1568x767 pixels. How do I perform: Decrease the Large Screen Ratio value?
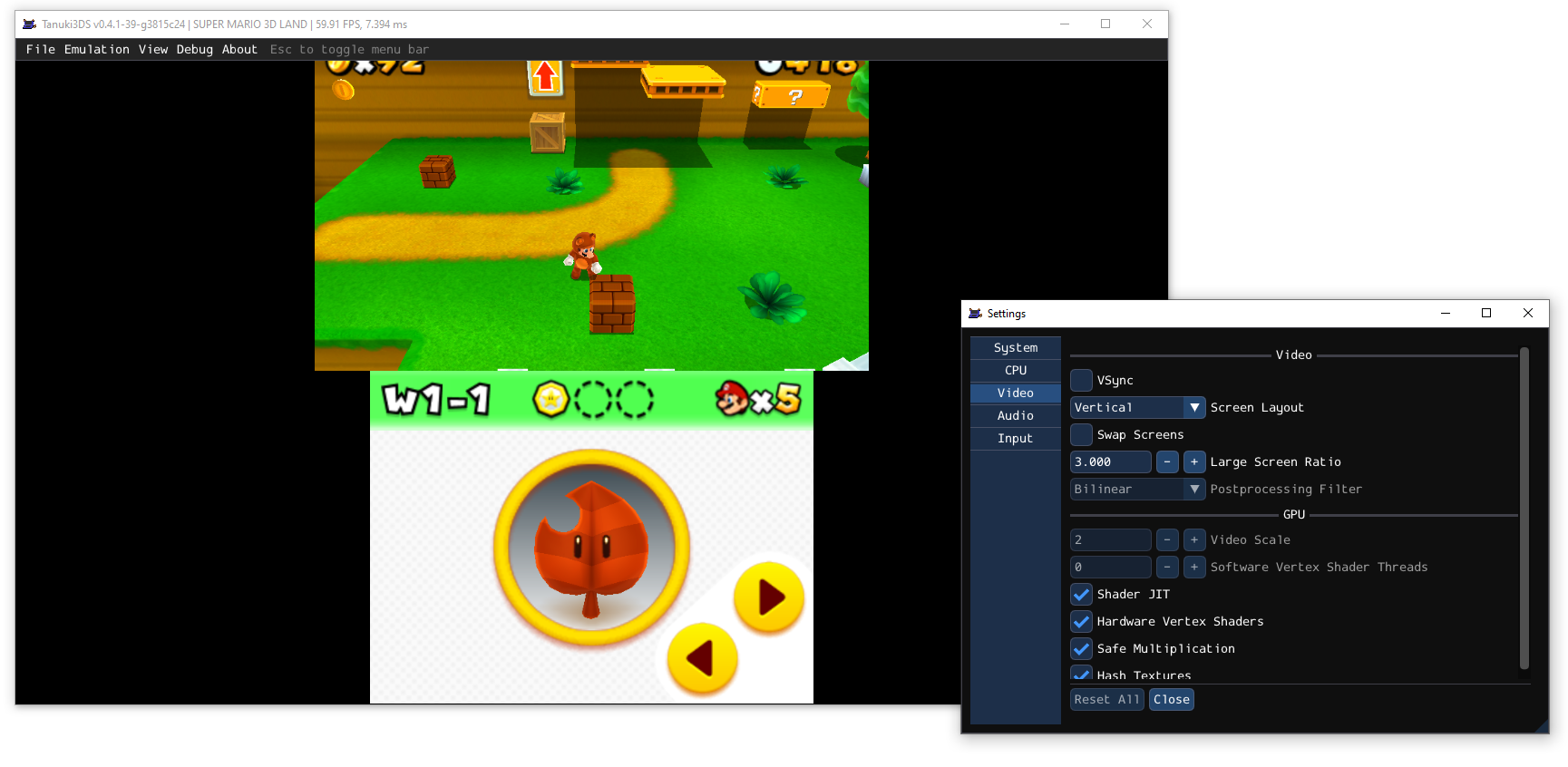tap(1167, 462)
